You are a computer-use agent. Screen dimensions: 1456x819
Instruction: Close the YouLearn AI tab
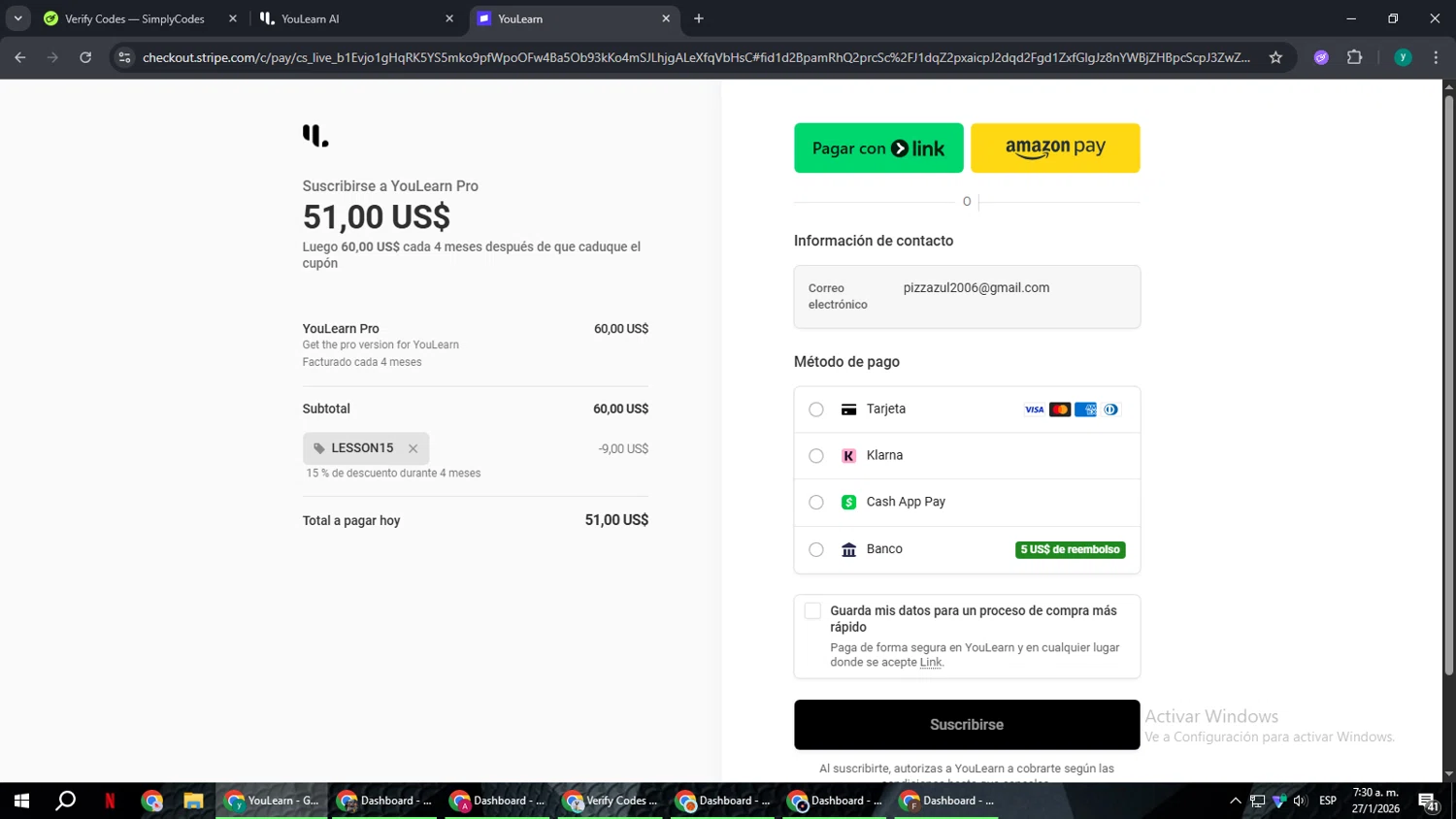(x=449, y=18)
